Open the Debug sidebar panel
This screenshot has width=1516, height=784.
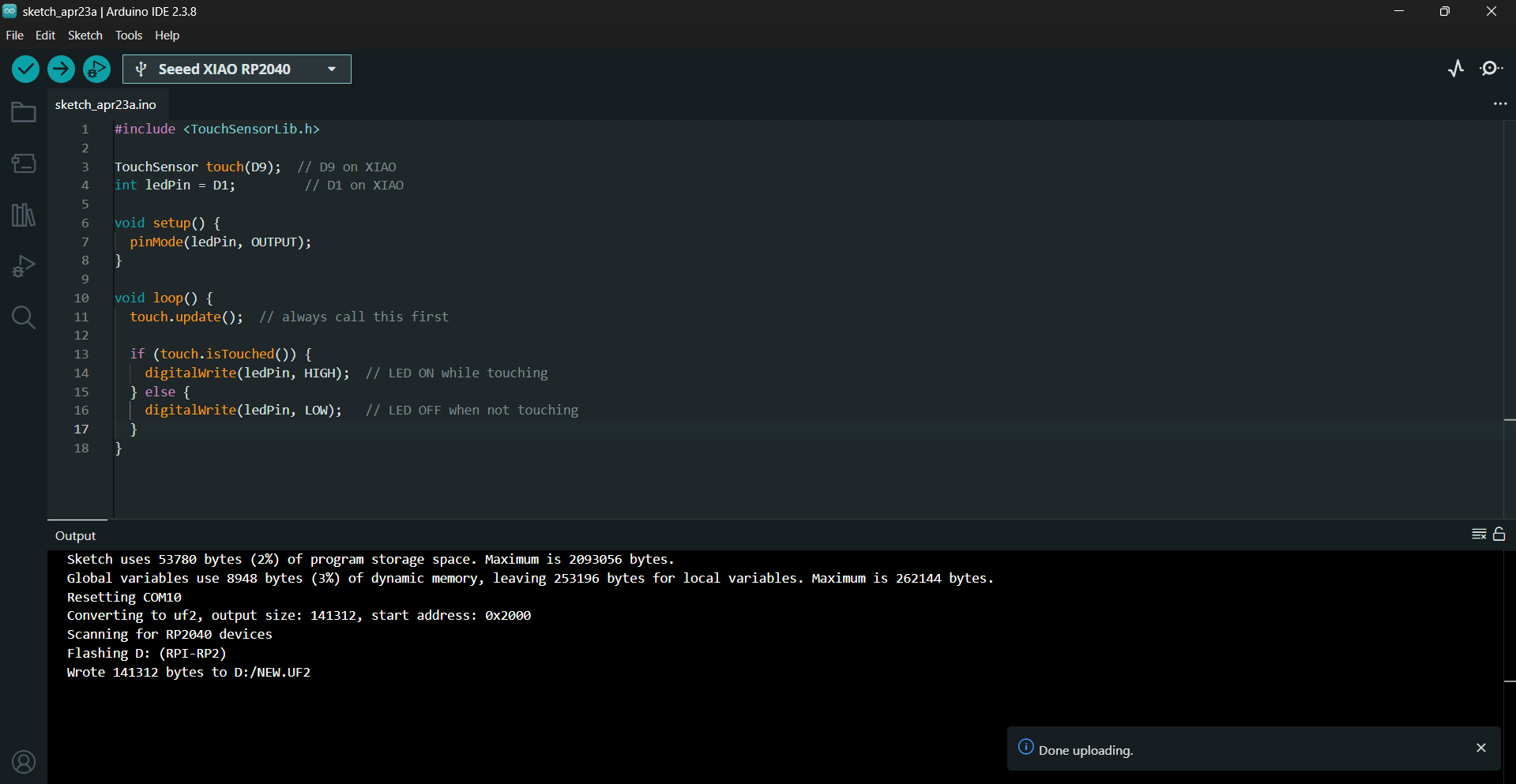coord(24,266)
